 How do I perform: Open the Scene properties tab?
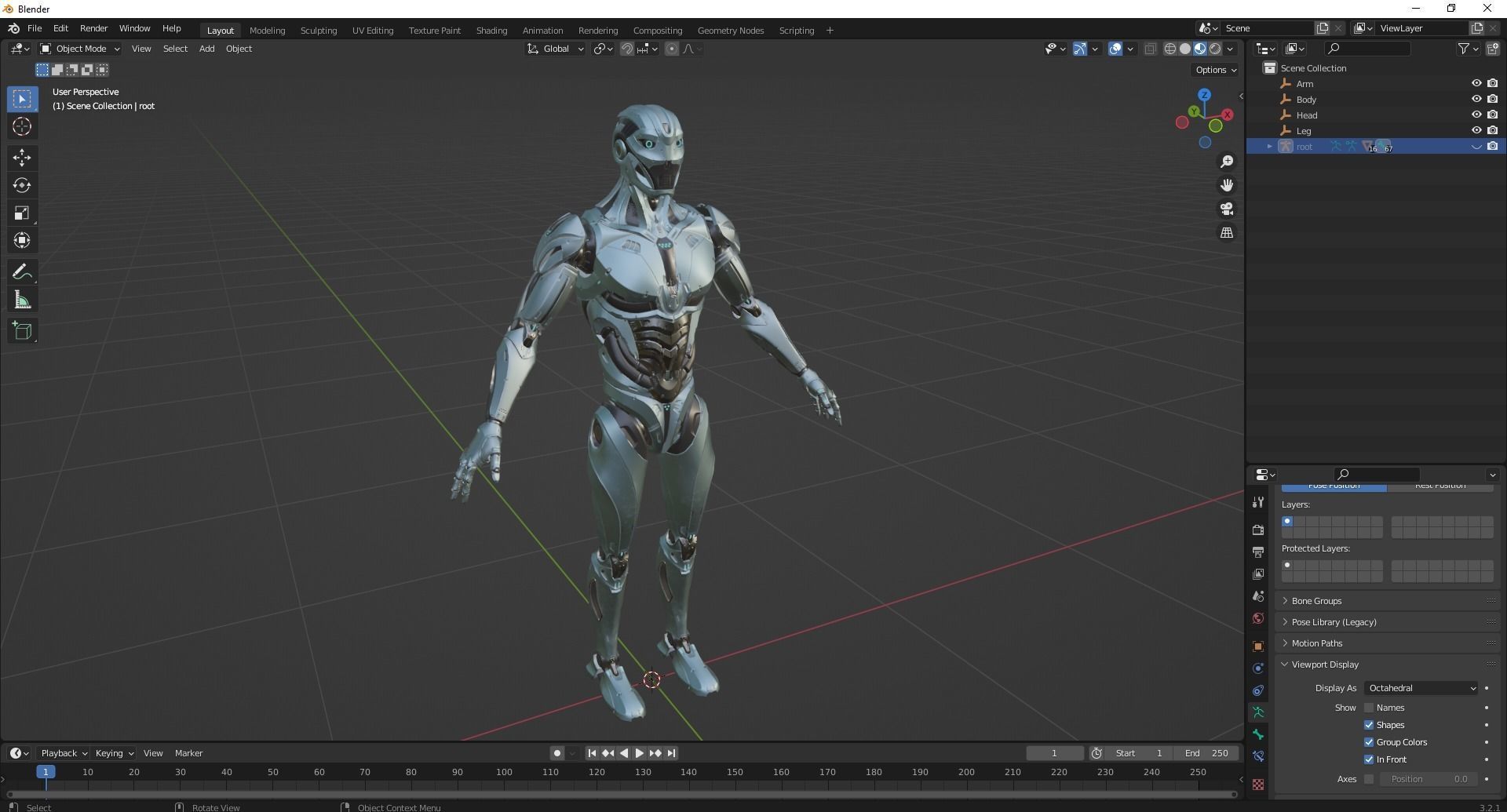point(1258,596)
